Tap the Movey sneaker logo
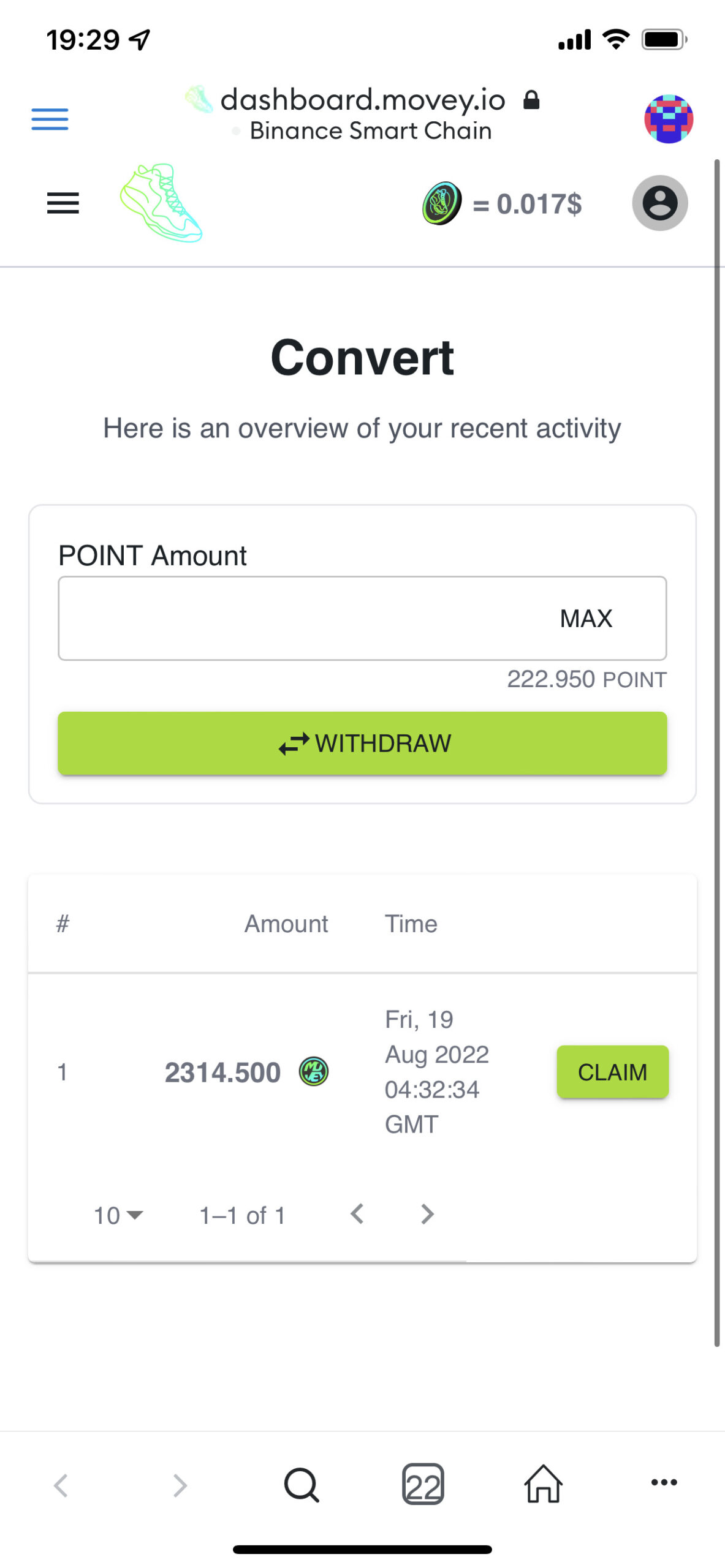 [161, 203]
